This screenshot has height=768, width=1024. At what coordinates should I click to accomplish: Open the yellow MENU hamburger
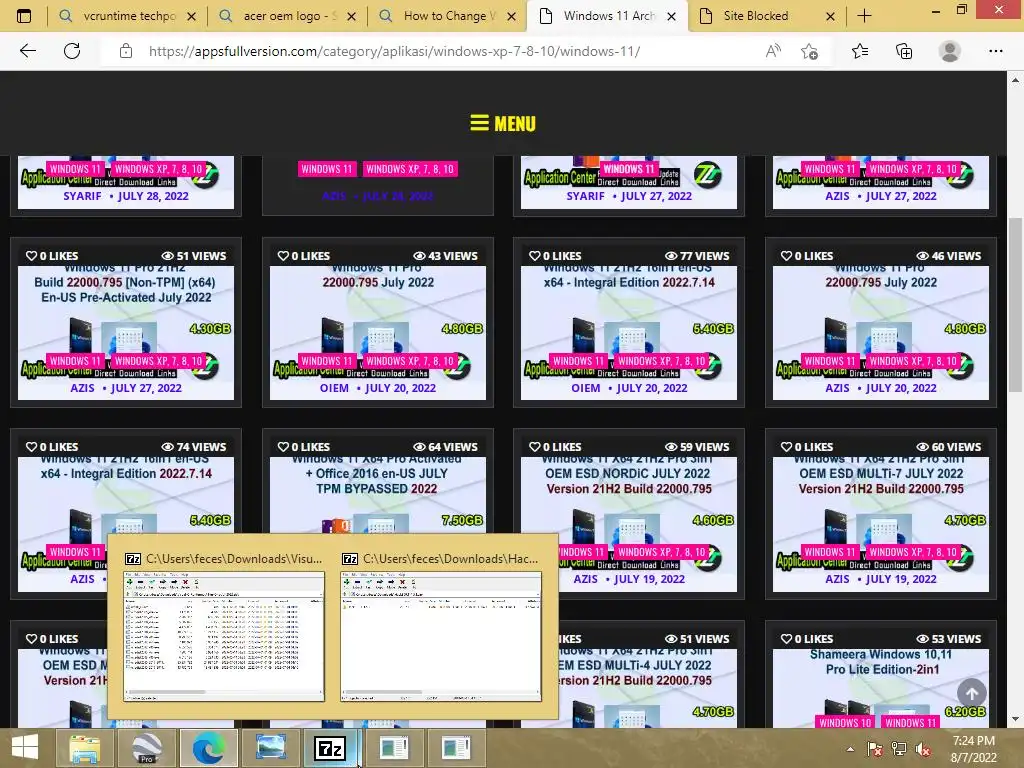503,123
